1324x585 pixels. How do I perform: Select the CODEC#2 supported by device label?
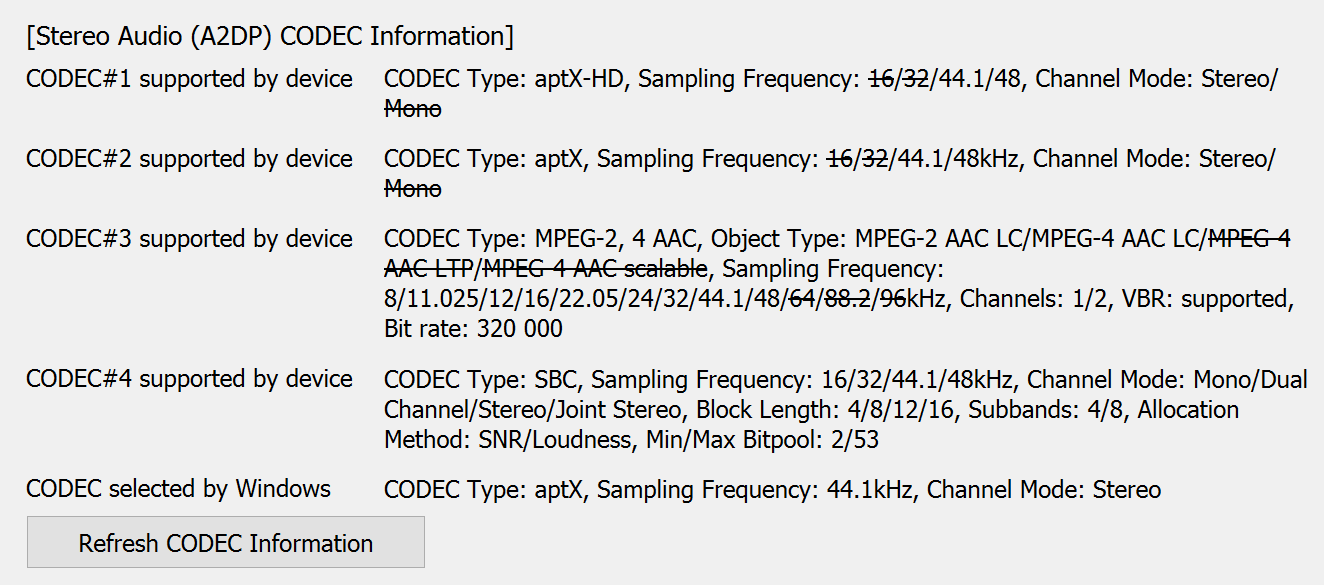point(189,159)
